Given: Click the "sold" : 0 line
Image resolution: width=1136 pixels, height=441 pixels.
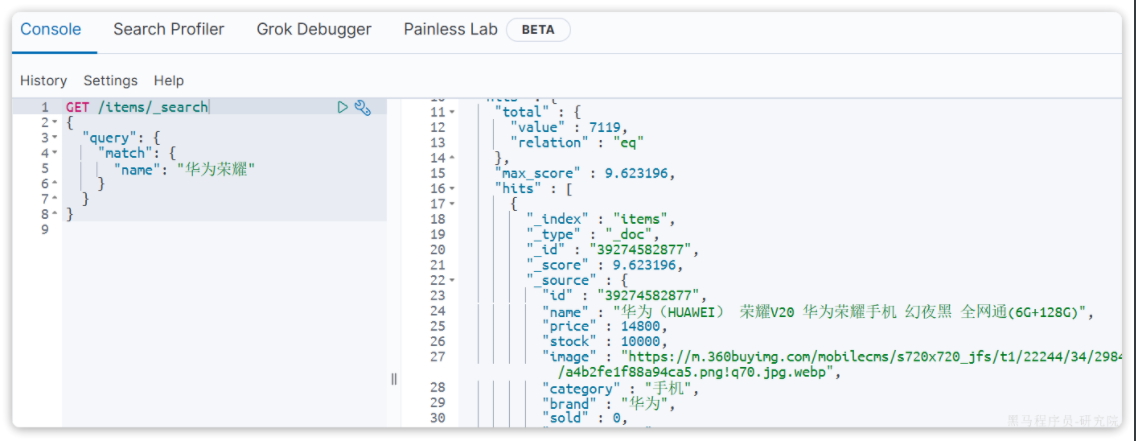Looking at the screenshot, I should tap(585, 419).
